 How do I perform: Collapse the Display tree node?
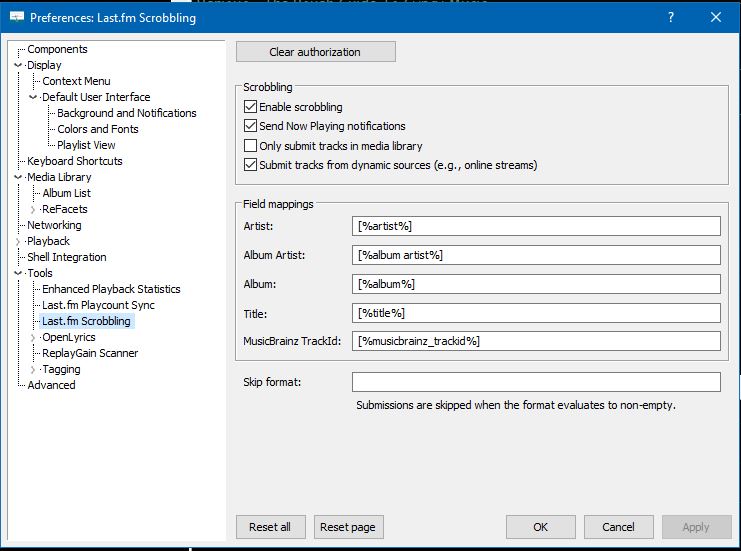(19, 65)
